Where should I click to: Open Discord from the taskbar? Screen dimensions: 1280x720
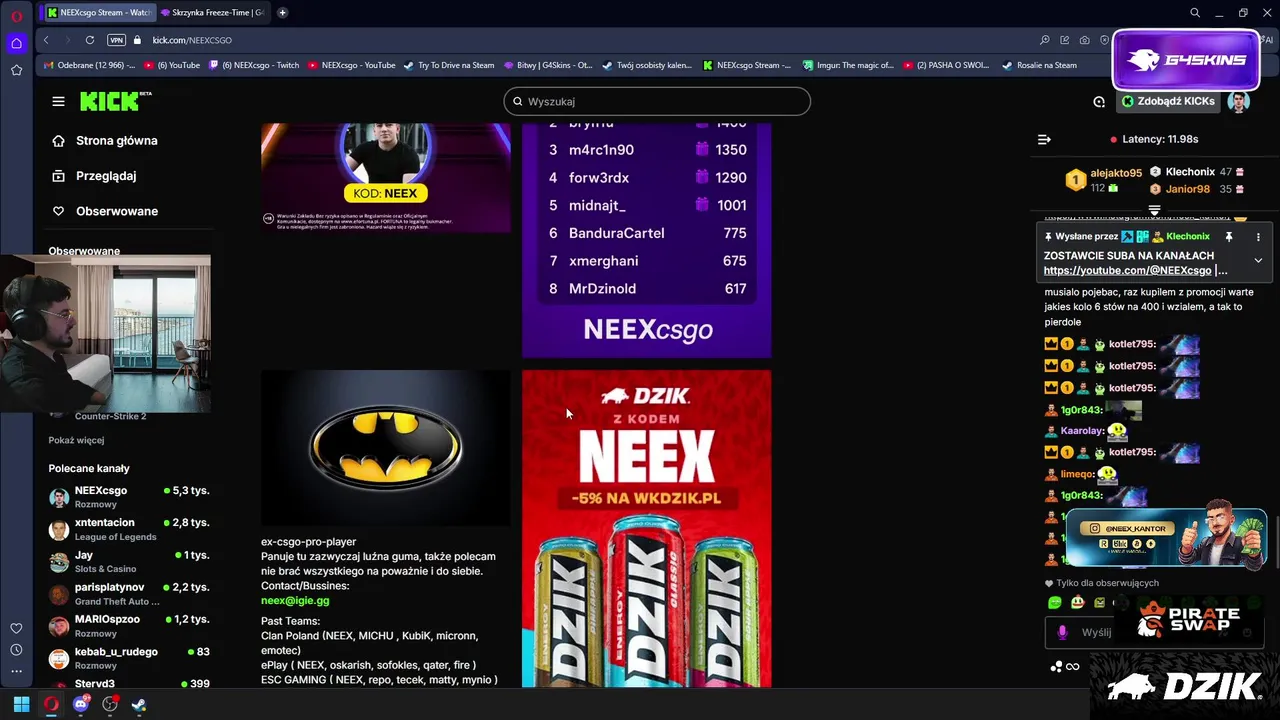81,704
